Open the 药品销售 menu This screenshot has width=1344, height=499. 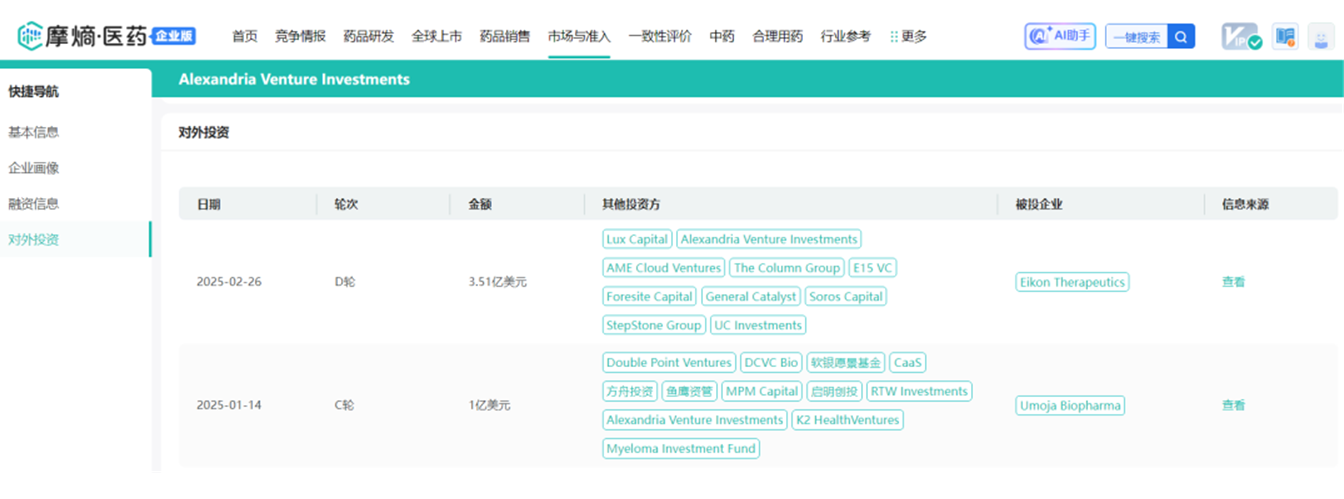tap(505, 36)
